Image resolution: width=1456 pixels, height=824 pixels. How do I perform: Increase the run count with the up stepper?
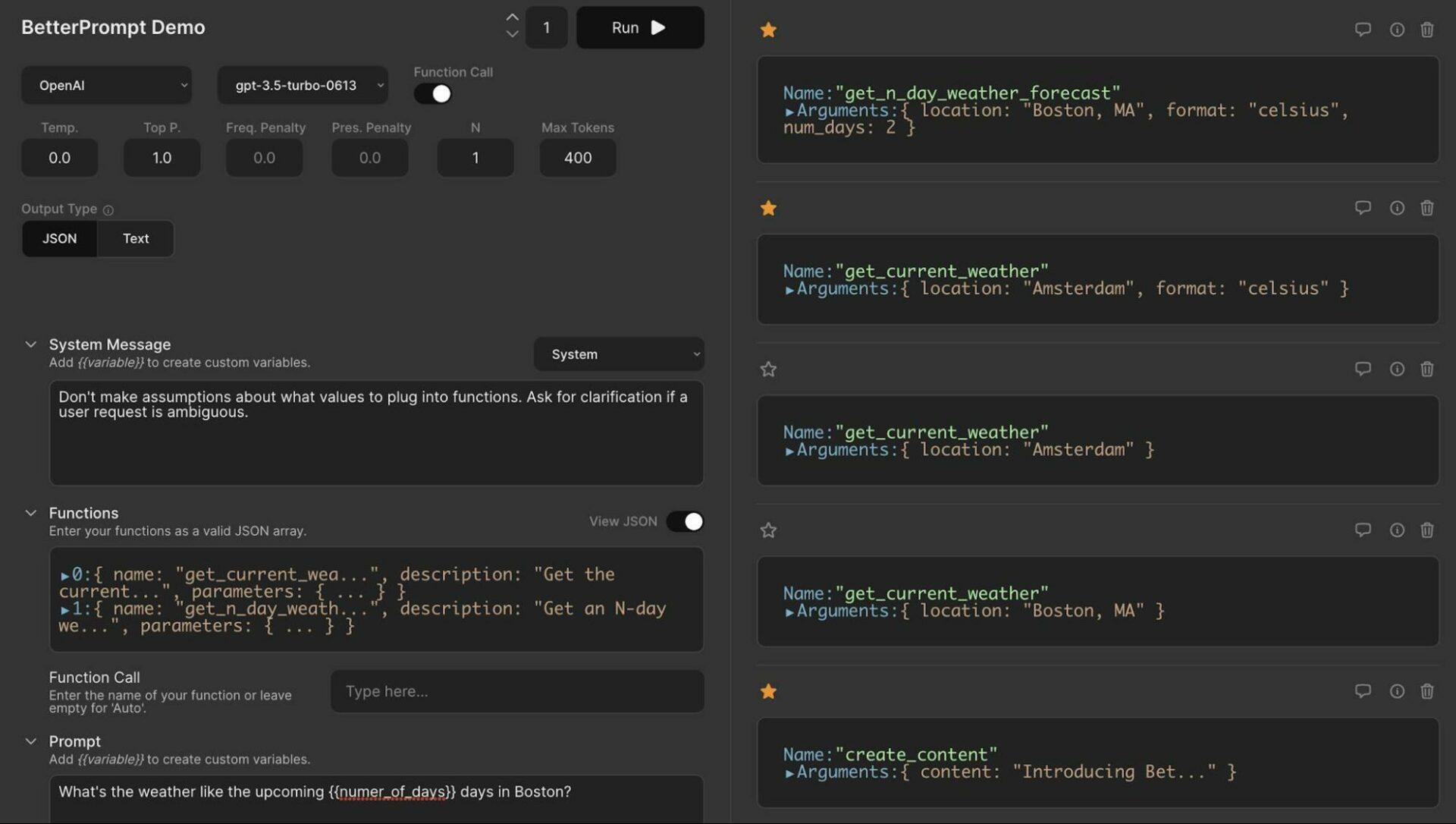pyautogui.click(x=512, y=17)
